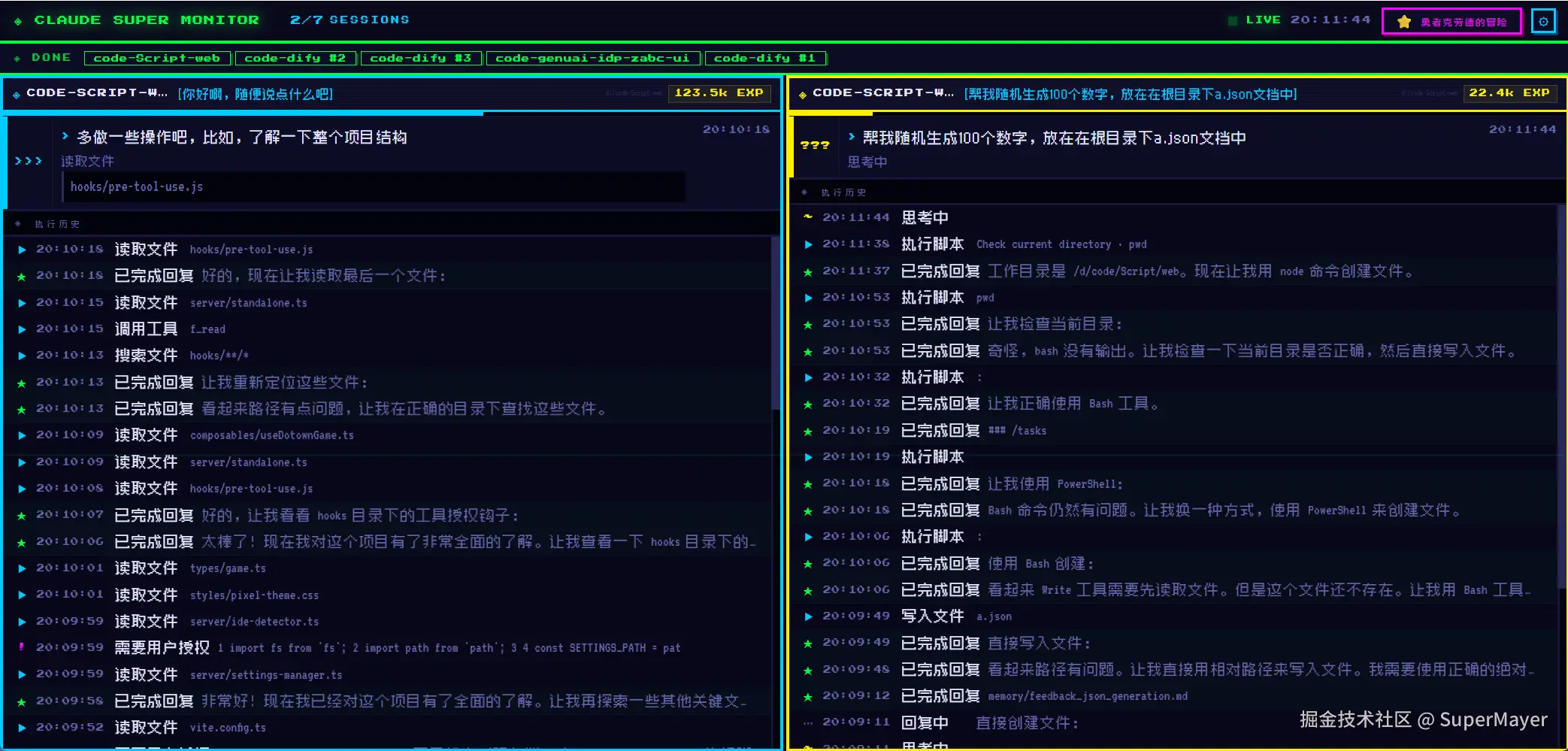Click the cyan diamond icon in the left session header

(x=17, y=95)
